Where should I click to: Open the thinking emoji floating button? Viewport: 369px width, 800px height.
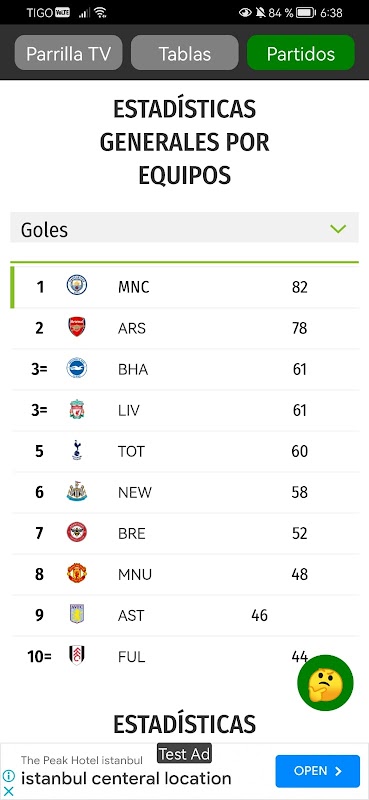click(x=325, y=683)
